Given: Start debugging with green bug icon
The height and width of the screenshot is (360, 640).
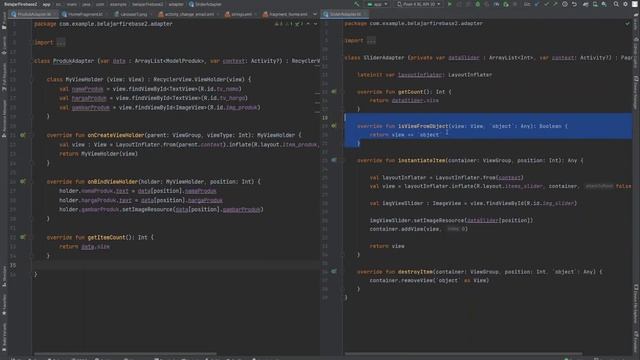Looking at the screenshot, I should click(x=478, y=4).
